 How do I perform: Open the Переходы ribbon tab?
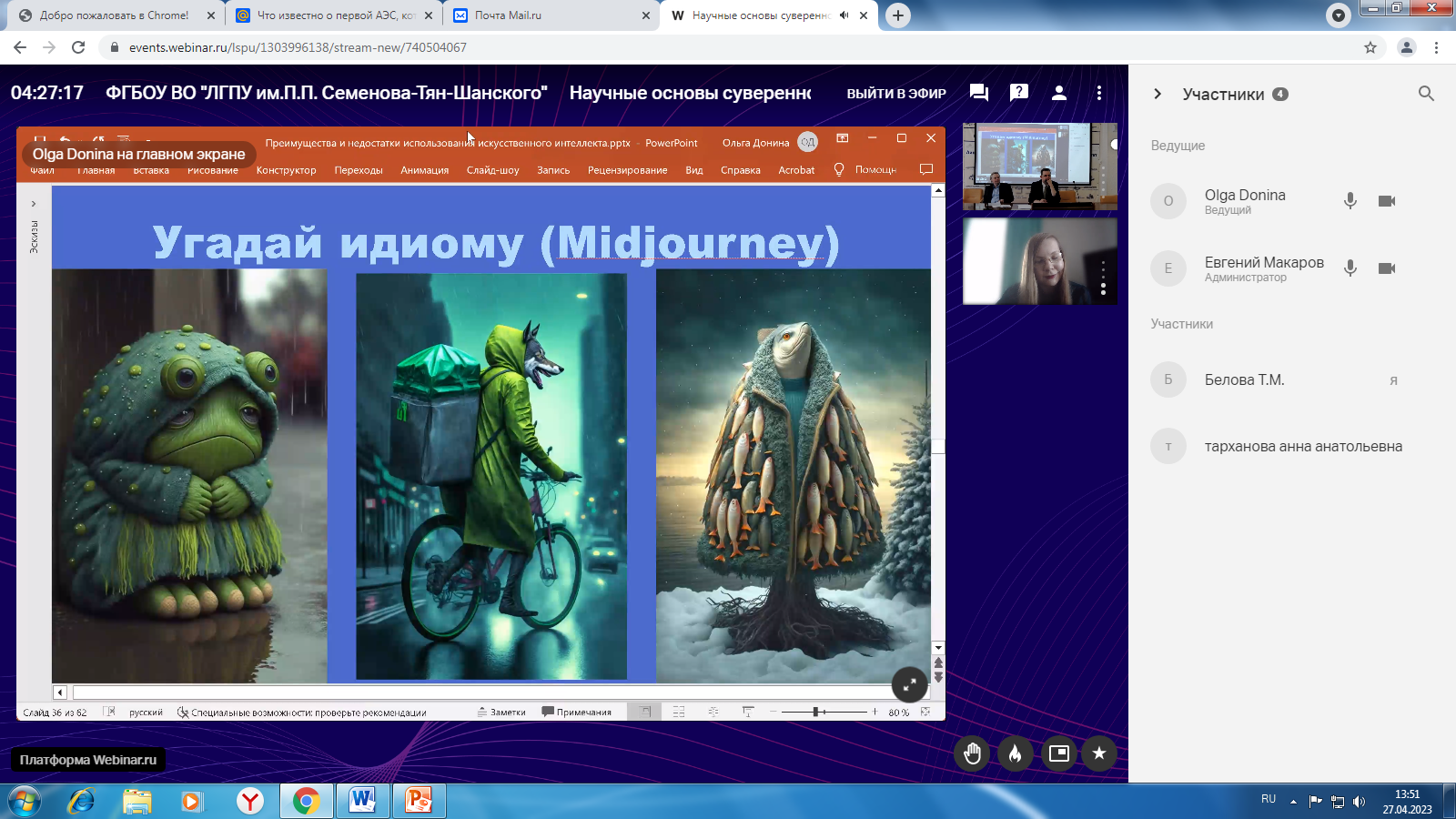(x=359, y=170)
